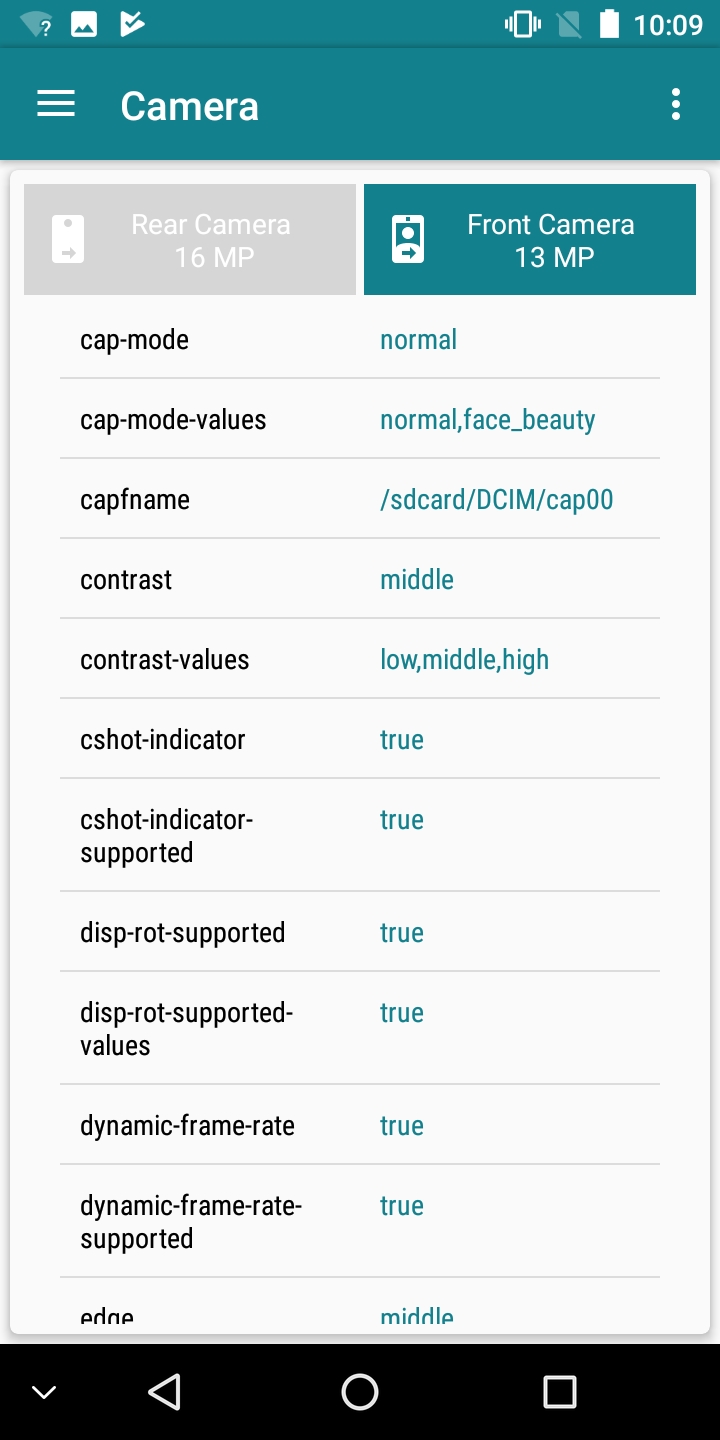Tap the vibrate mode status icon

pyautogui.click(x=522, y=24)
